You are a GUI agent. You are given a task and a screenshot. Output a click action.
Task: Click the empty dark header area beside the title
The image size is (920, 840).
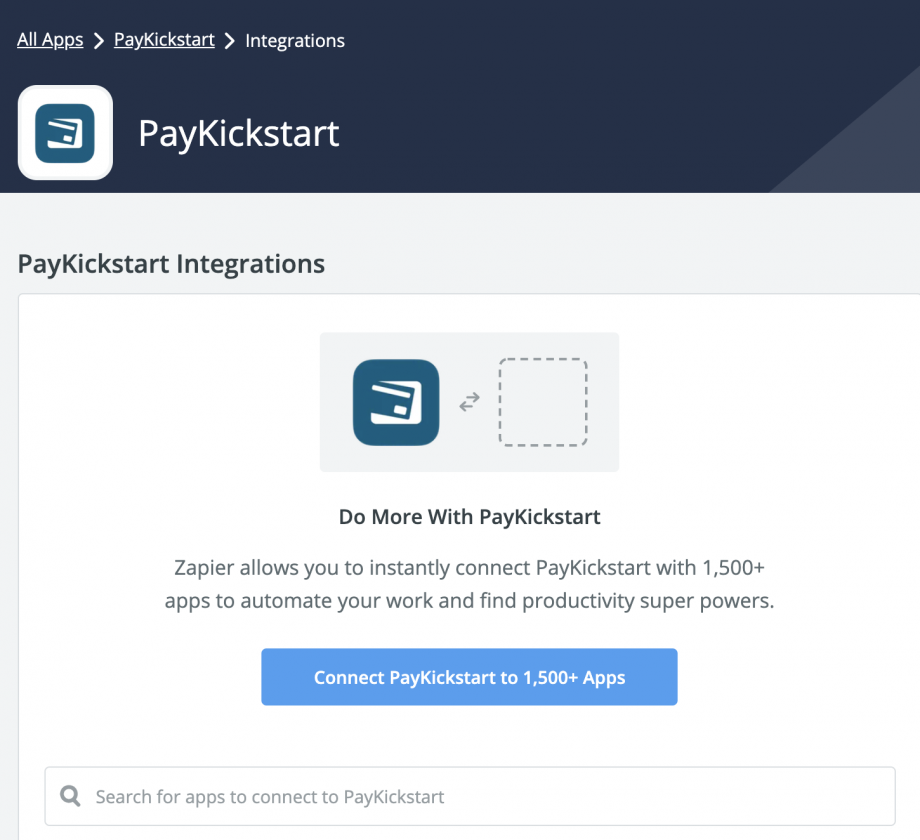click(x=560, y=133)
